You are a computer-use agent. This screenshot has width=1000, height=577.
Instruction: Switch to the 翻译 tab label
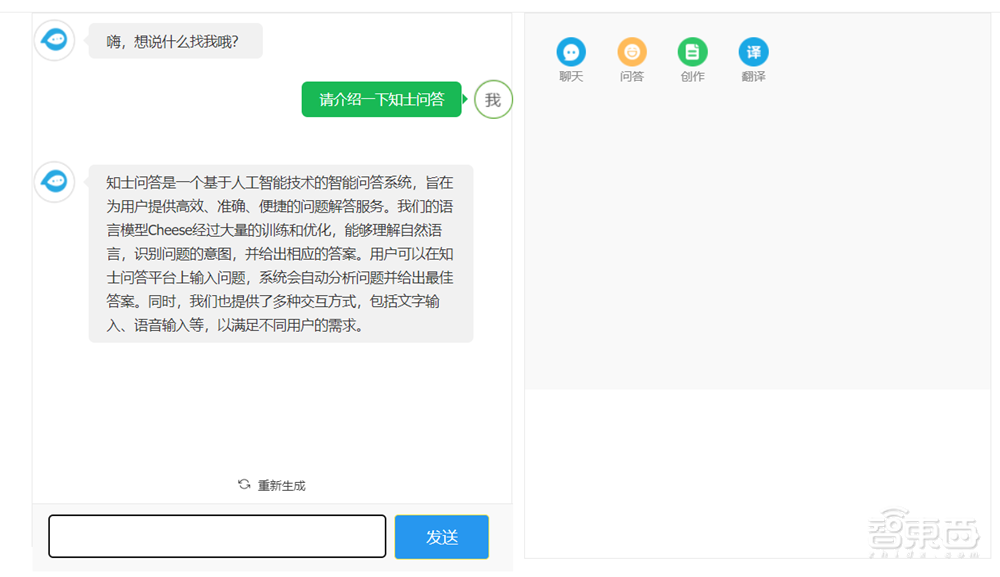[x=752, y=75]
